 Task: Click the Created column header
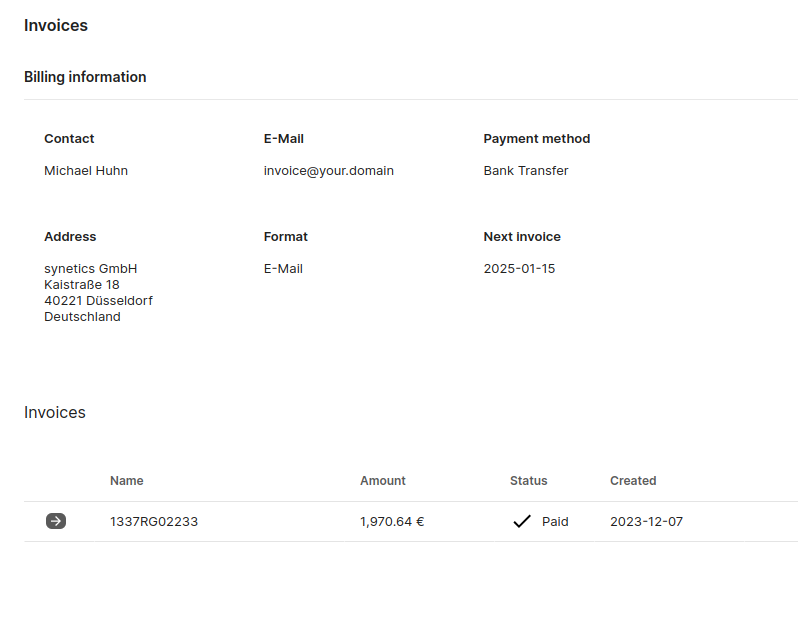tap(633, 481)
